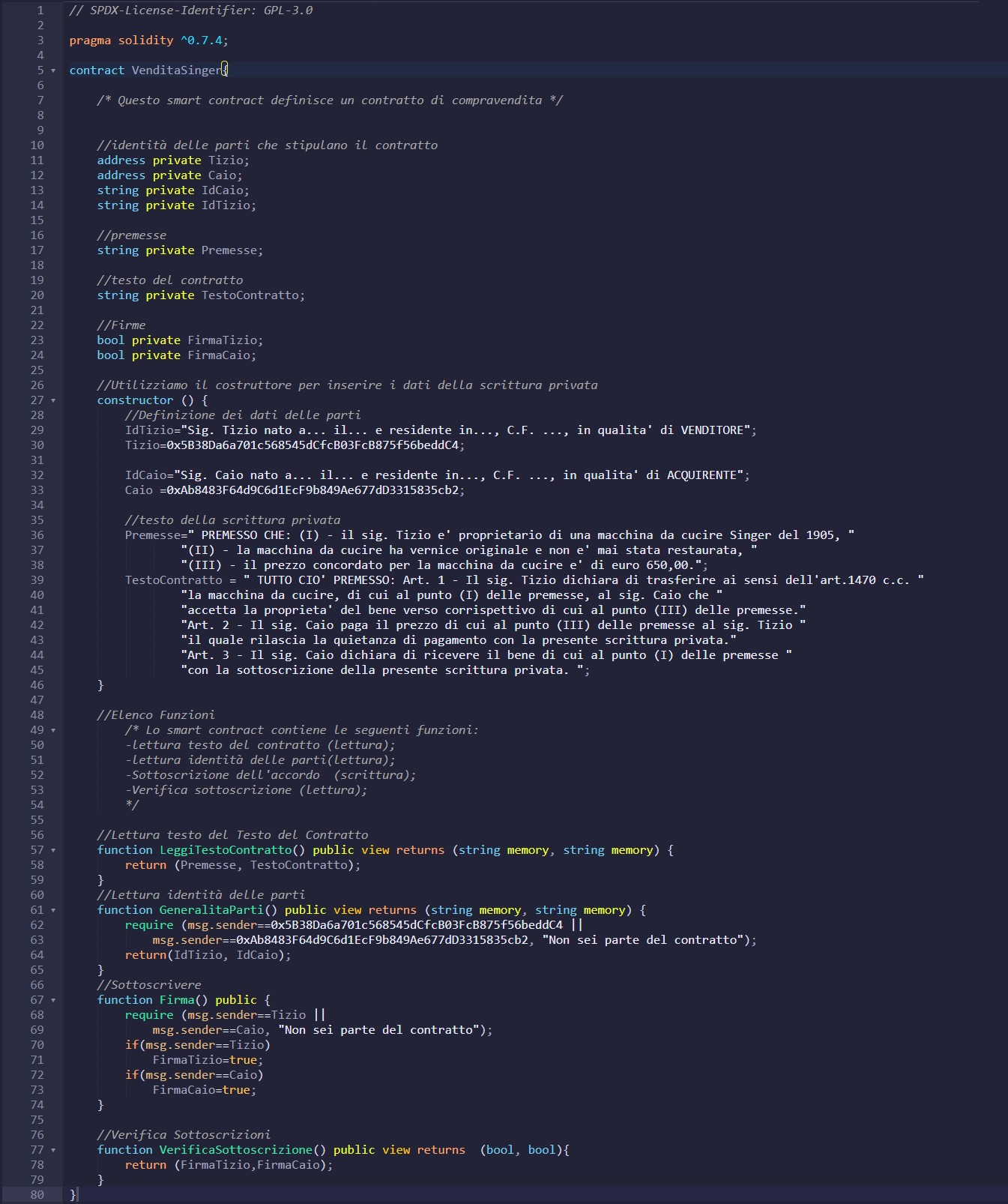This screenshot has height=1204, width=1008.
Task: Click "FirmaCaio" in the line 24 bool declaration
Action: pyautogui.click(x=218, y=355)
